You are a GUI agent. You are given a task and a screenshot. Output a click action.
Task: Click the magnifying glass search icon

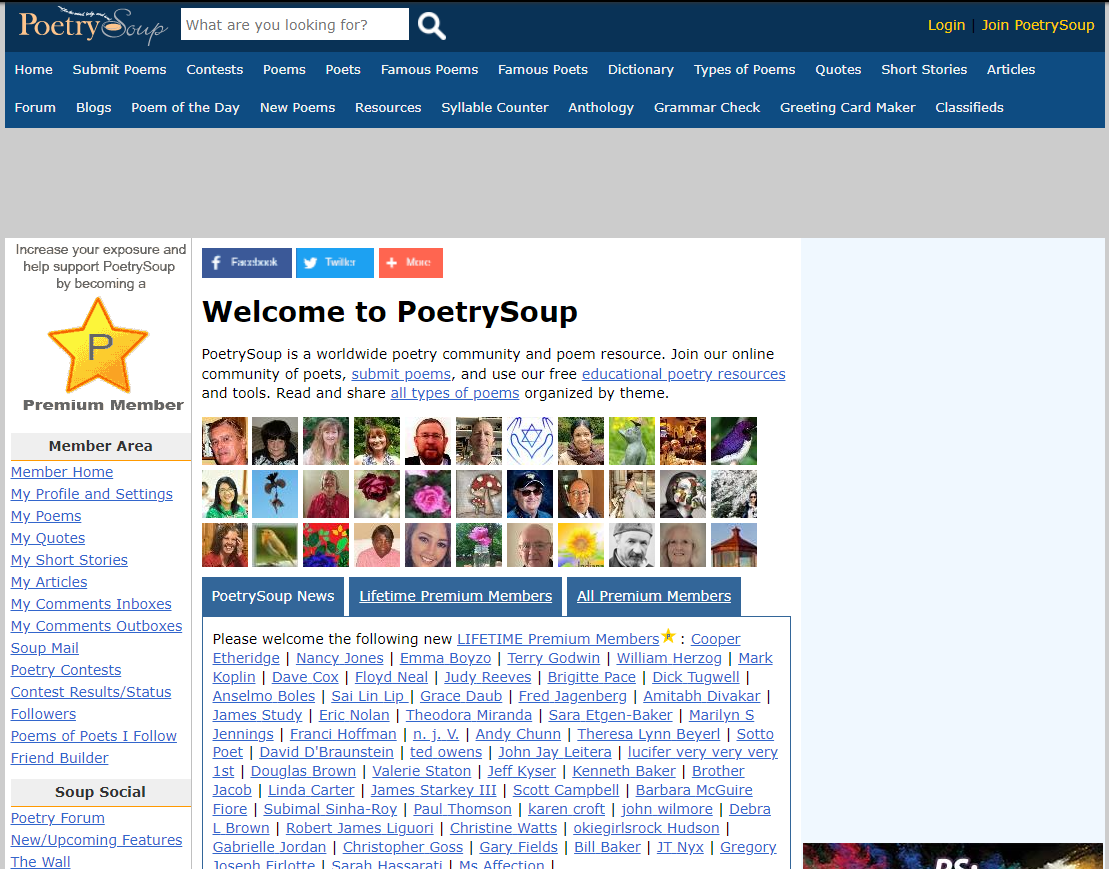click(431, 25)
